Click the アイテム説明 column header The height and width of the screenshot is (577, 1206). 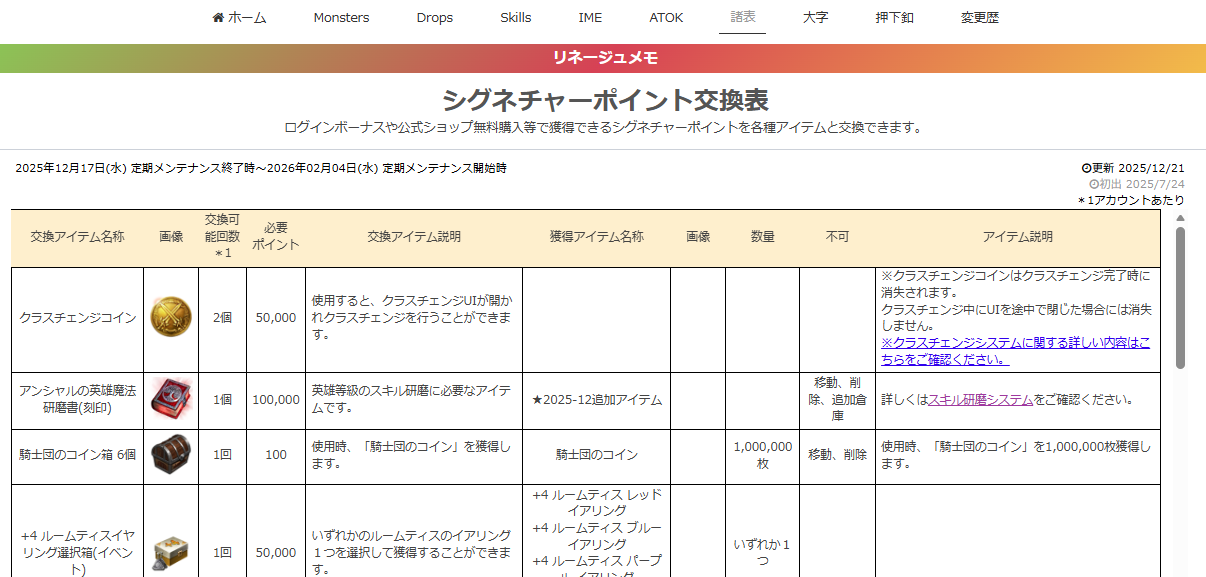pos(1017,237)
